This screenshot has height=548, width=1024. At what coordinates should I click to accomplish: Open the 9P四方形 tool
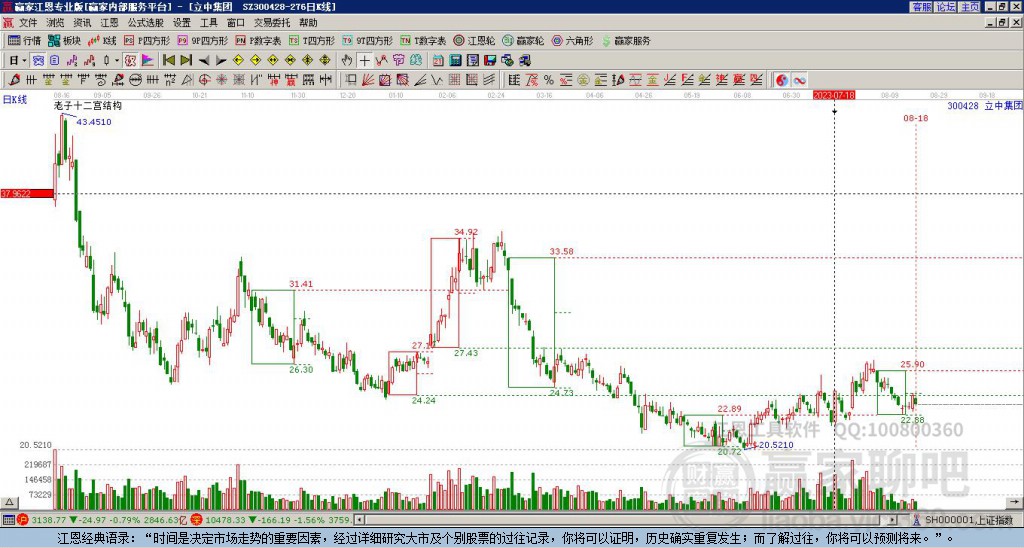(x=202, y=40)
